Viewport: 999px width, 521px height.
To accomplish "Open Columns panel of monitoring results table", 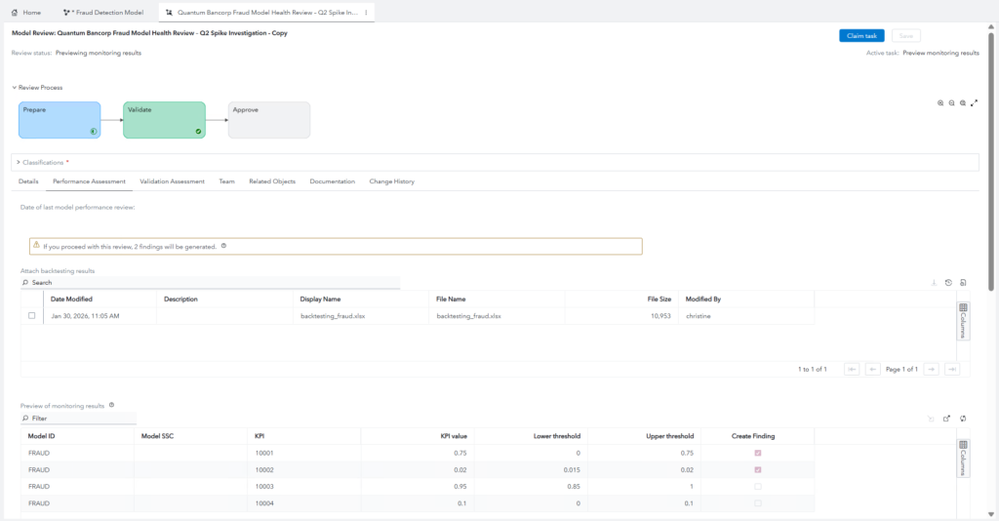I will click(x=963, y=458).
